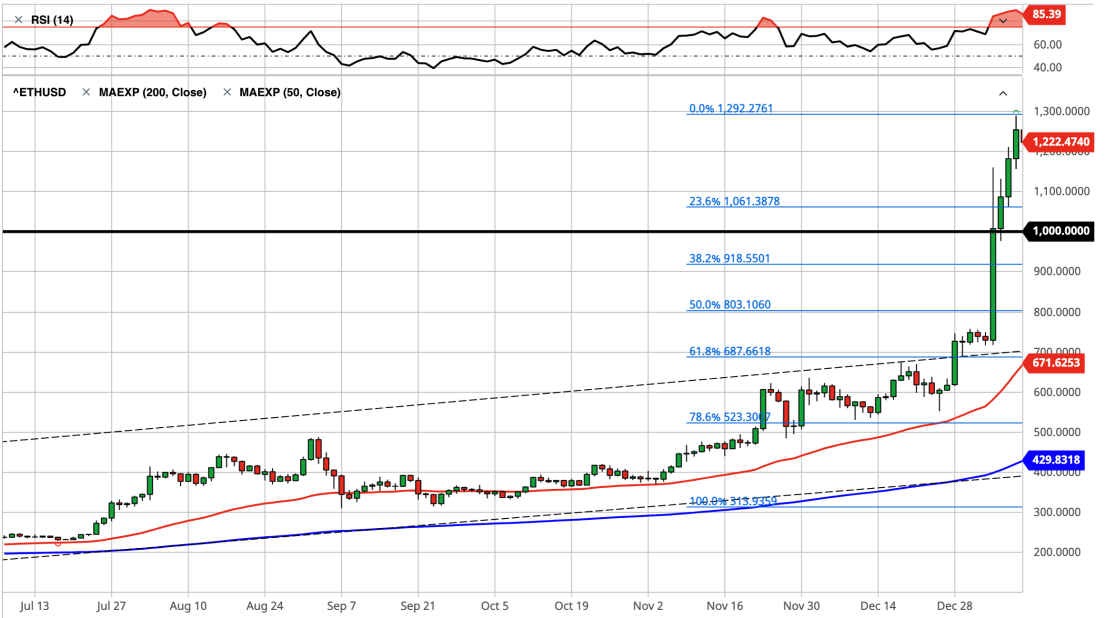Image resolution: width=1106 pixels, height=618 pixels.
Task: Click the Sep 7 date on time axis
Action: tap(341, 606)
